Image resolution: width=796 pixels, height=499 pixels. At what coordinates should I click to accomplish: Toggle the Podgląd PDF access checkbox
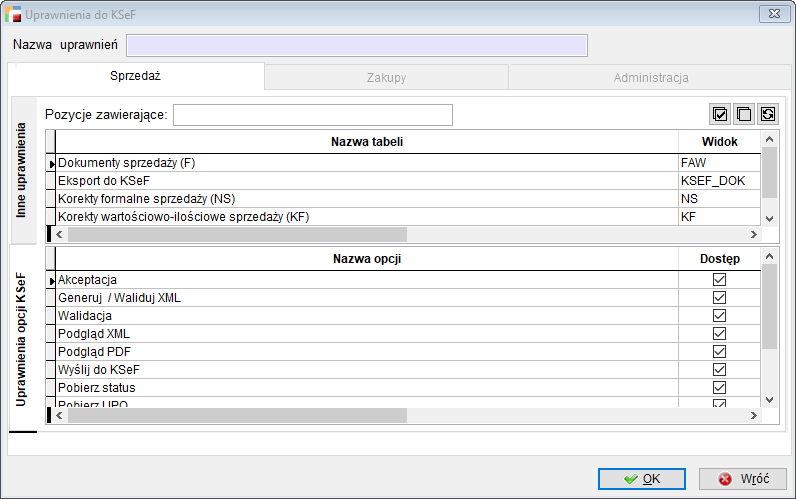coord(719,352)
